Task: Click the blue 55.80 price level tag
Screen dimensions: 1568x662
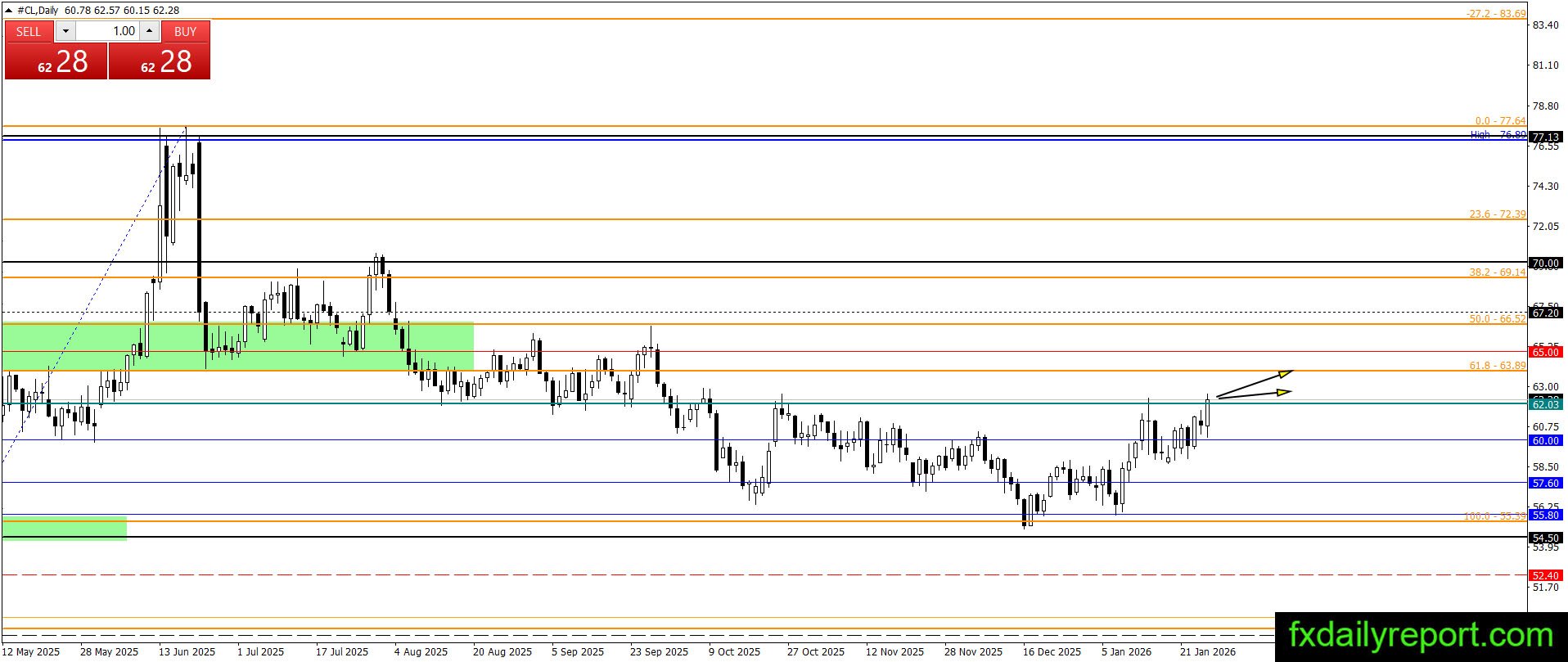Action: [1546, 515]
